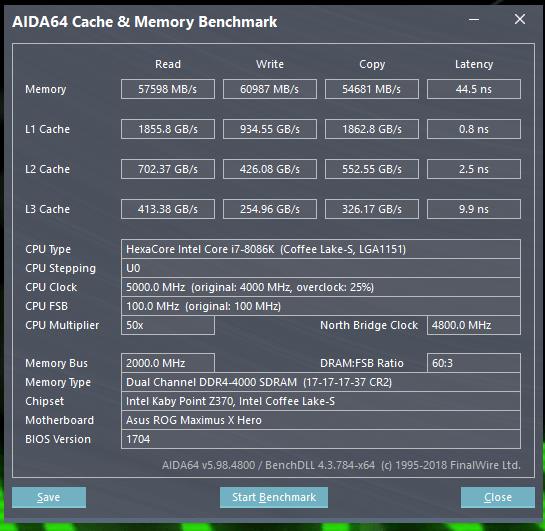Click the CPU Stepping label
Image resolution: width=545 pixels, height=531 pixels.
tap(60, 269)
